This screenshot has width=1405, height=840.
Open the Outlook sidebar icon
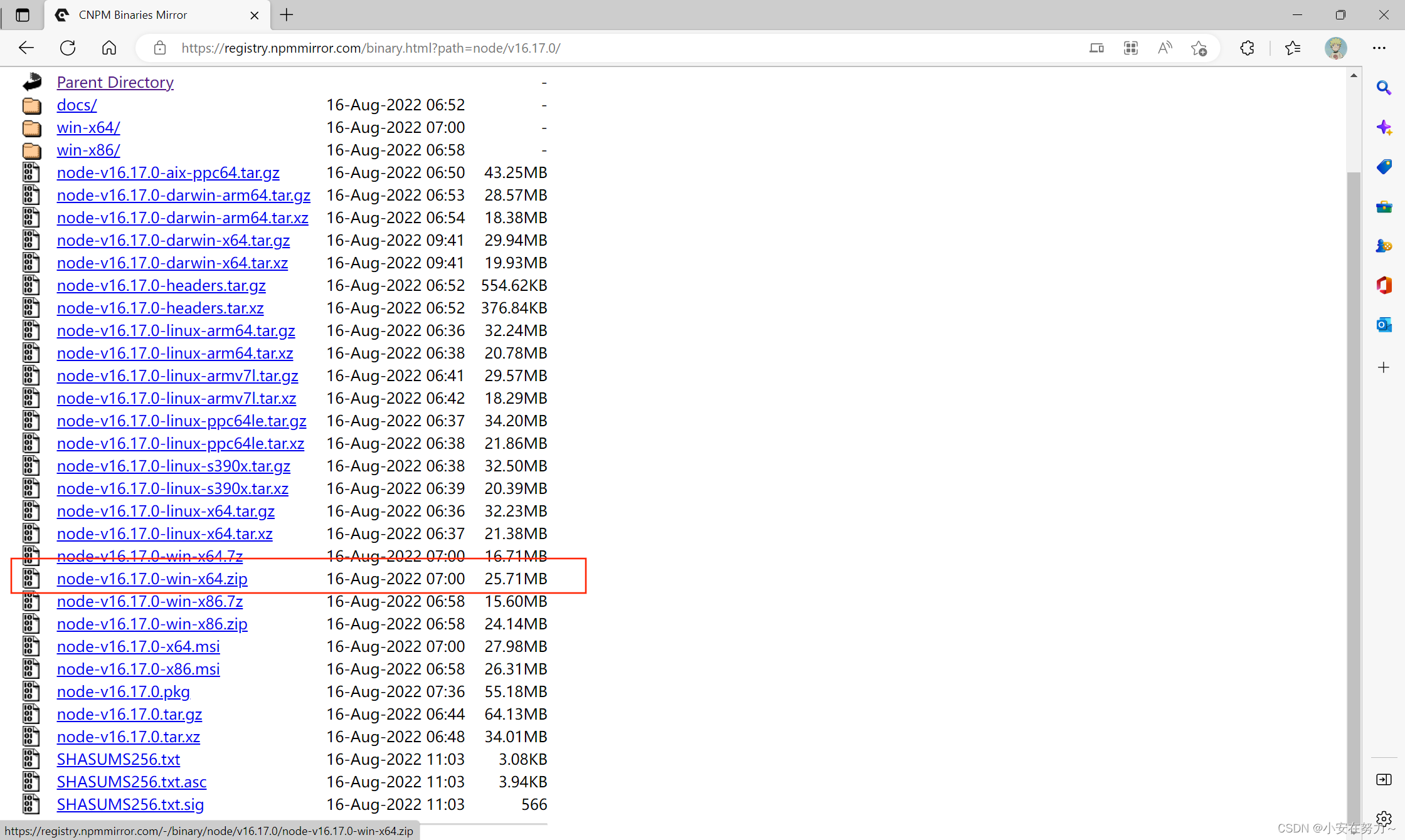coord(1384,325)
